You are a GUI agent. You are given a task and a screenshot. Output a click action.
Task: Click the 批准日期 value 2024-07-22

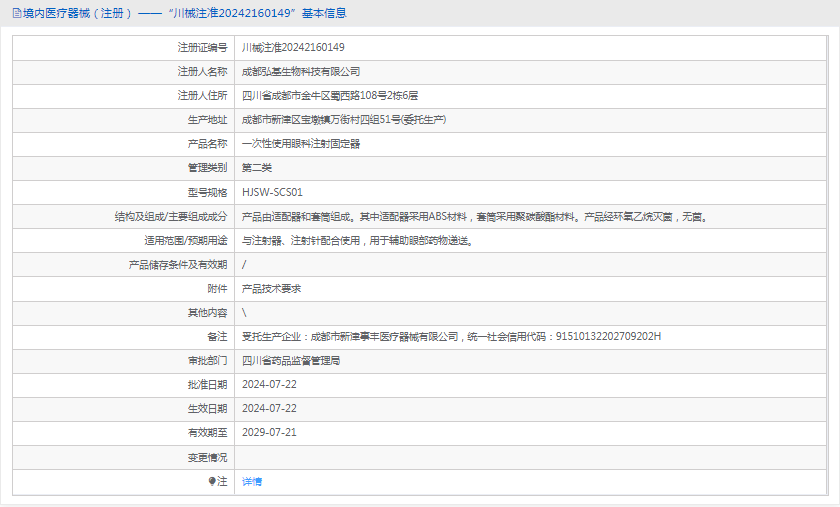click(269, 384)
